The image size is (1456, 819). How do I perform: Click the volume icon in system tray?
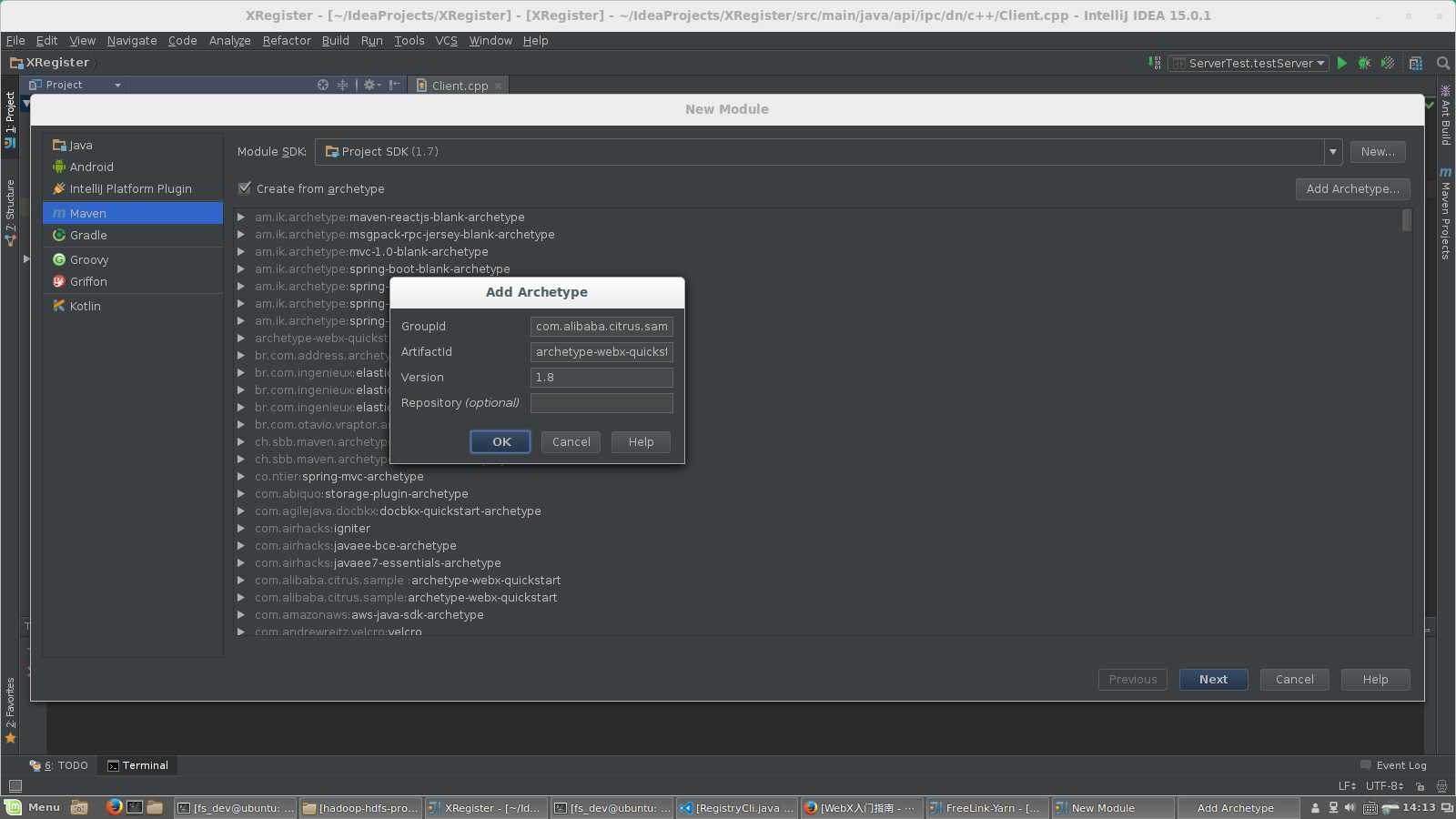pos(1350,807)
